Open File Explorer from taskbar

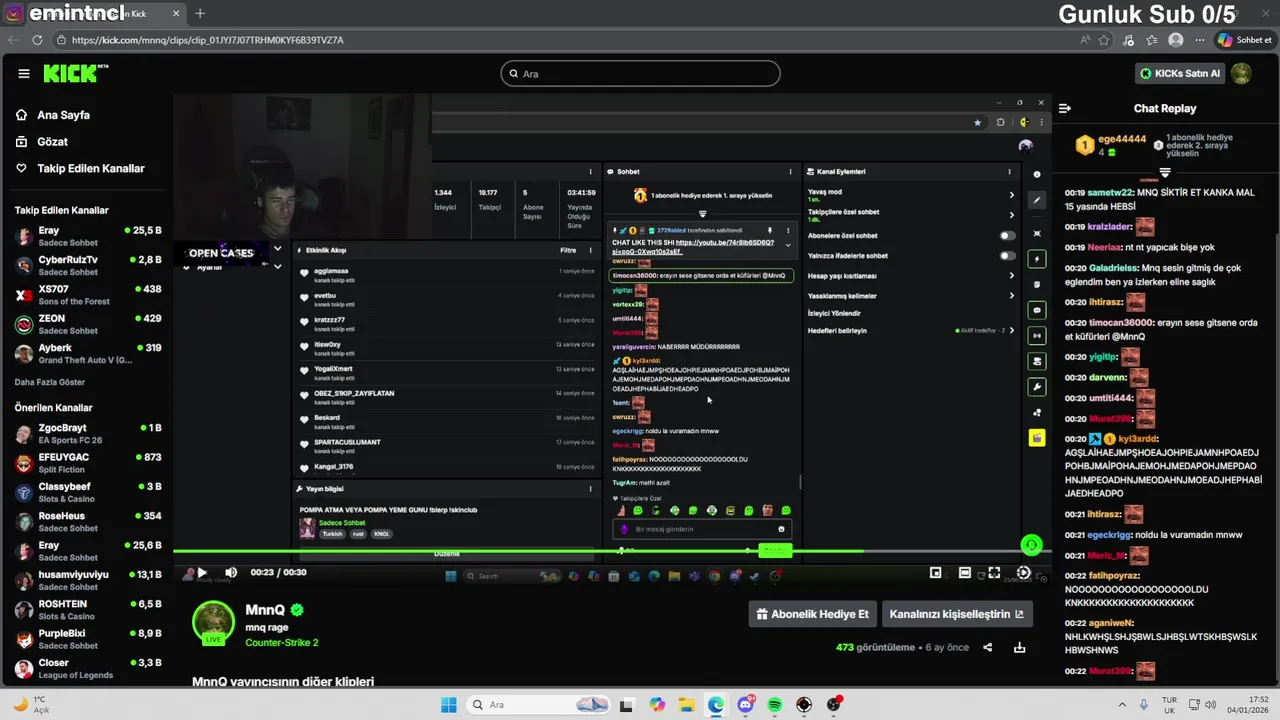click(x=687, y=705)
